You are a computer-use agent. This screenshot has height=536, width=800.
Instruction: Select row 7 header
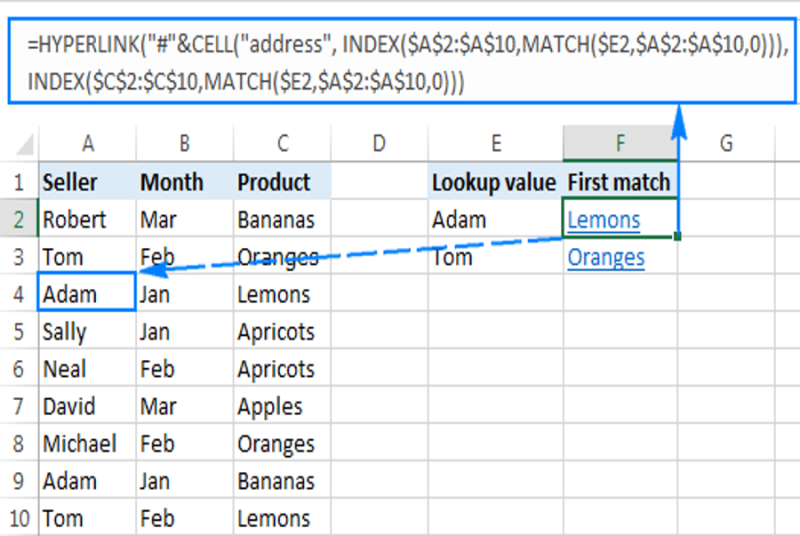click(x=19, y=406)
